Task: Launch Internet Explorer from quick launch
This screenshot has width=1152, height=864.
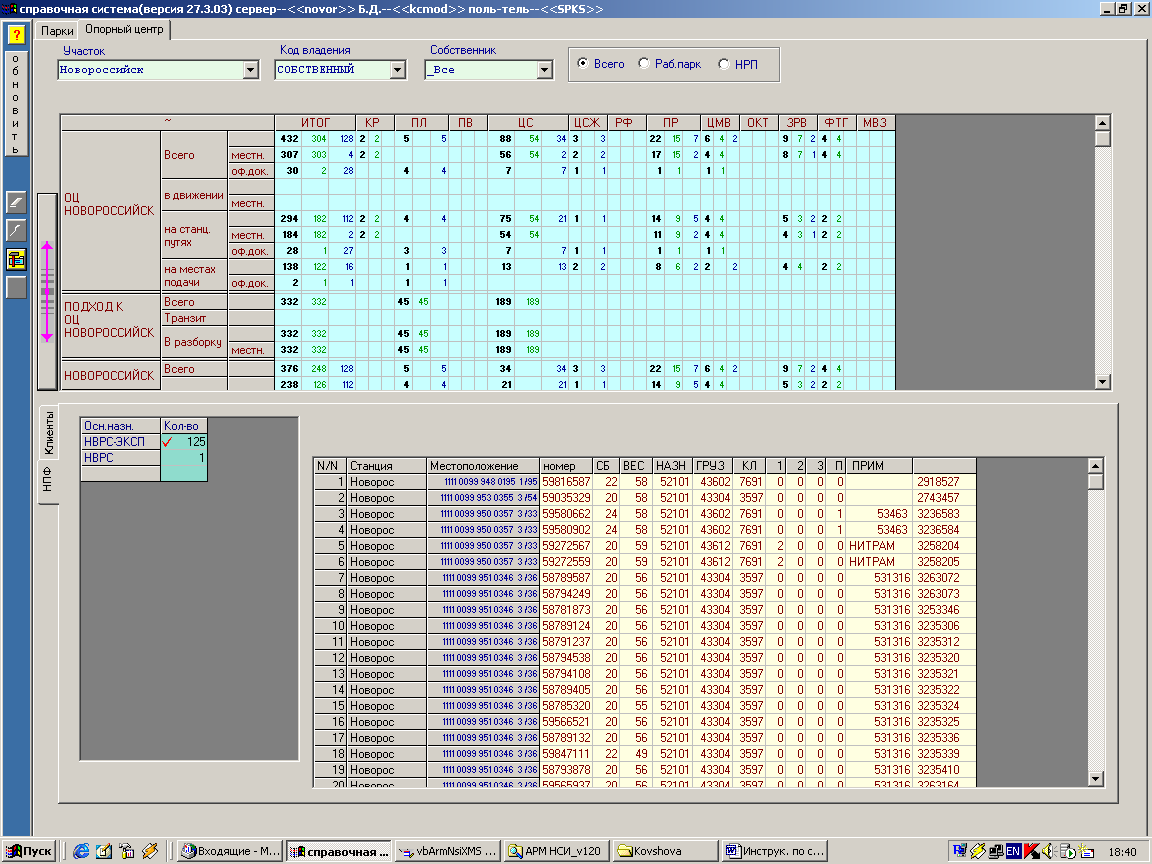Action: [x=82, y=852]
